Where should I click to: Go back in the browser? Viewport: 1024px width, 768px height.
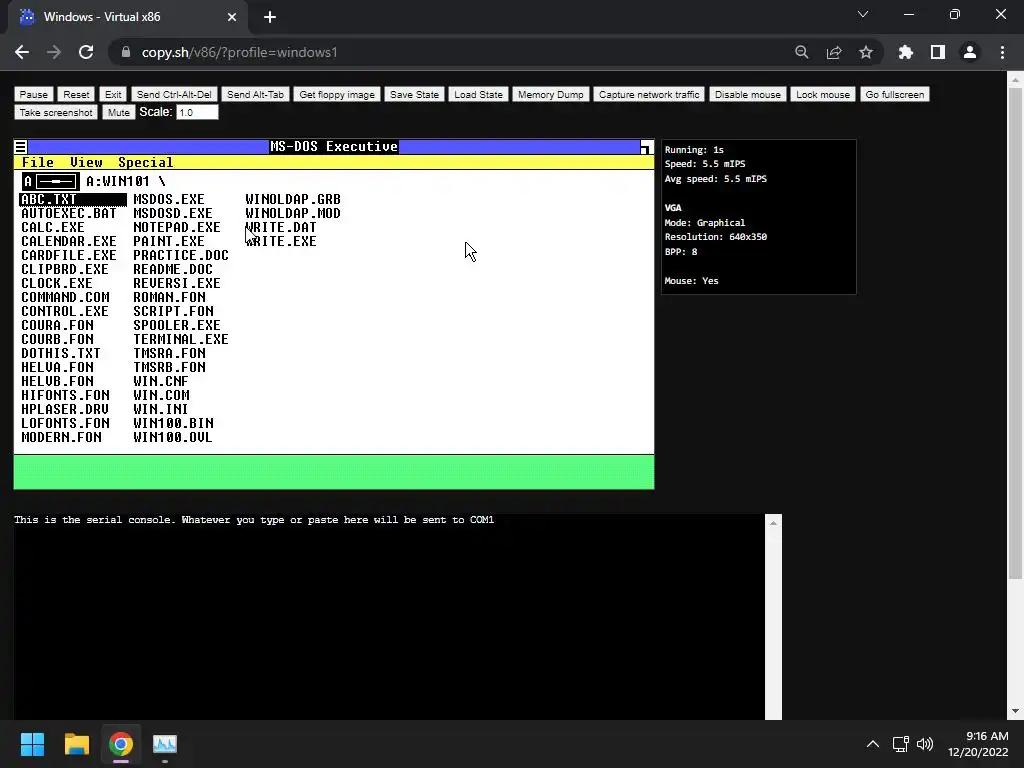[22, 52]
